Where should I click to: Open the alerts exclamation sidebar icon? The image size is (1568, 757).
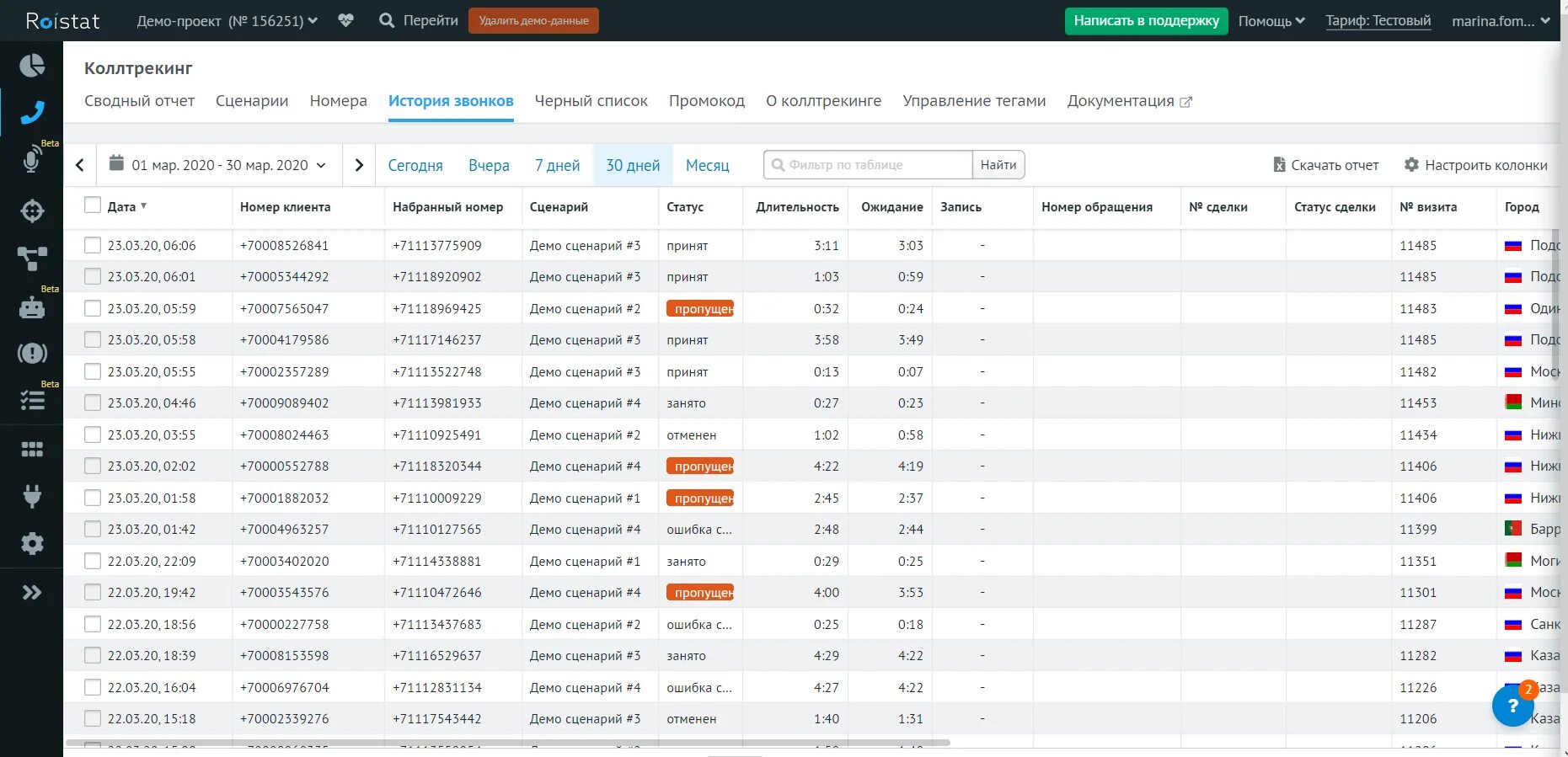point(32,353)
